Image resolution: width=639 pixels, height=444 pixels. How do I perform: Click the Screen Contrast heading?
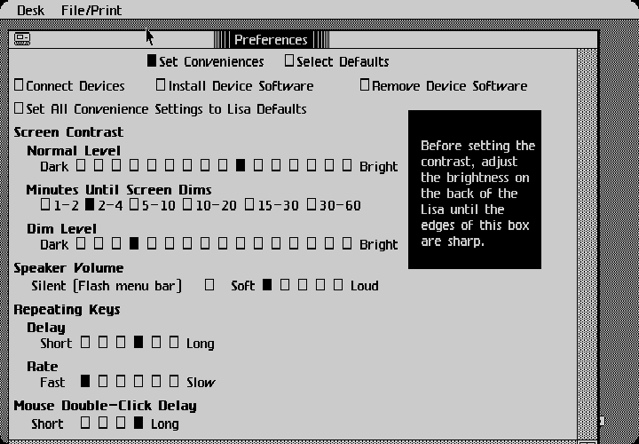[x=68, y=132]
